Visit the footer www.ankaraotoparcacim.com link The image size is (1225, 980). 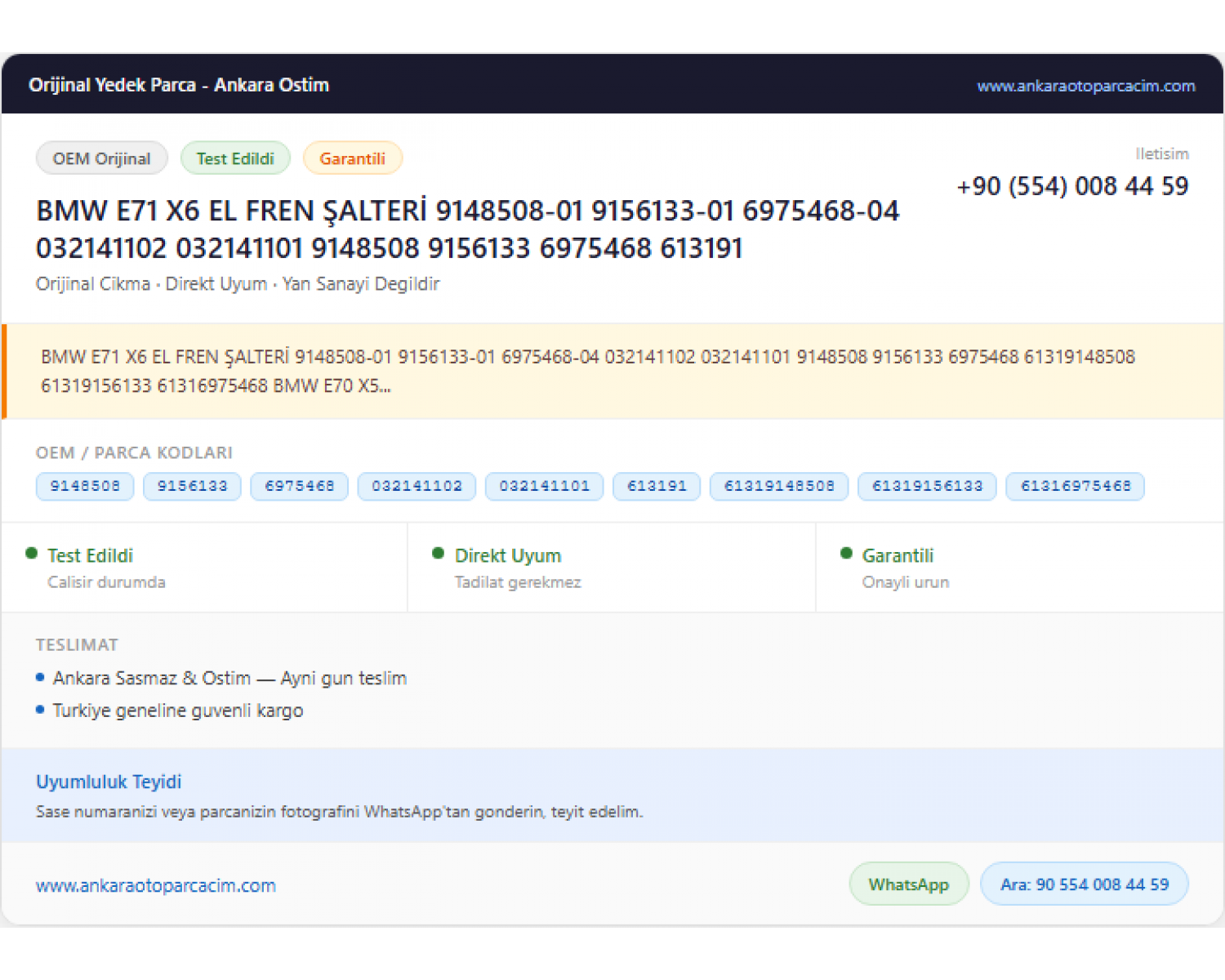point(156,885)
